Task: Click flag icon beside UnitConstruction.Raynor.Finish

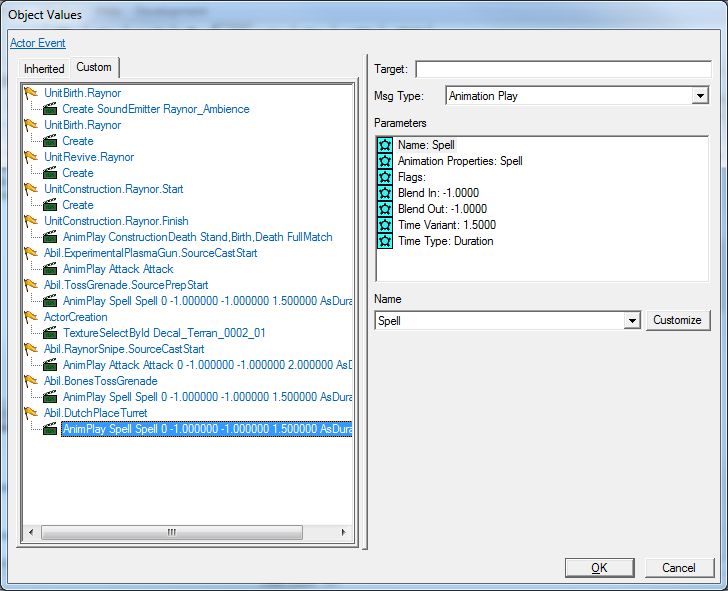Action: click(x=31, y=221)
